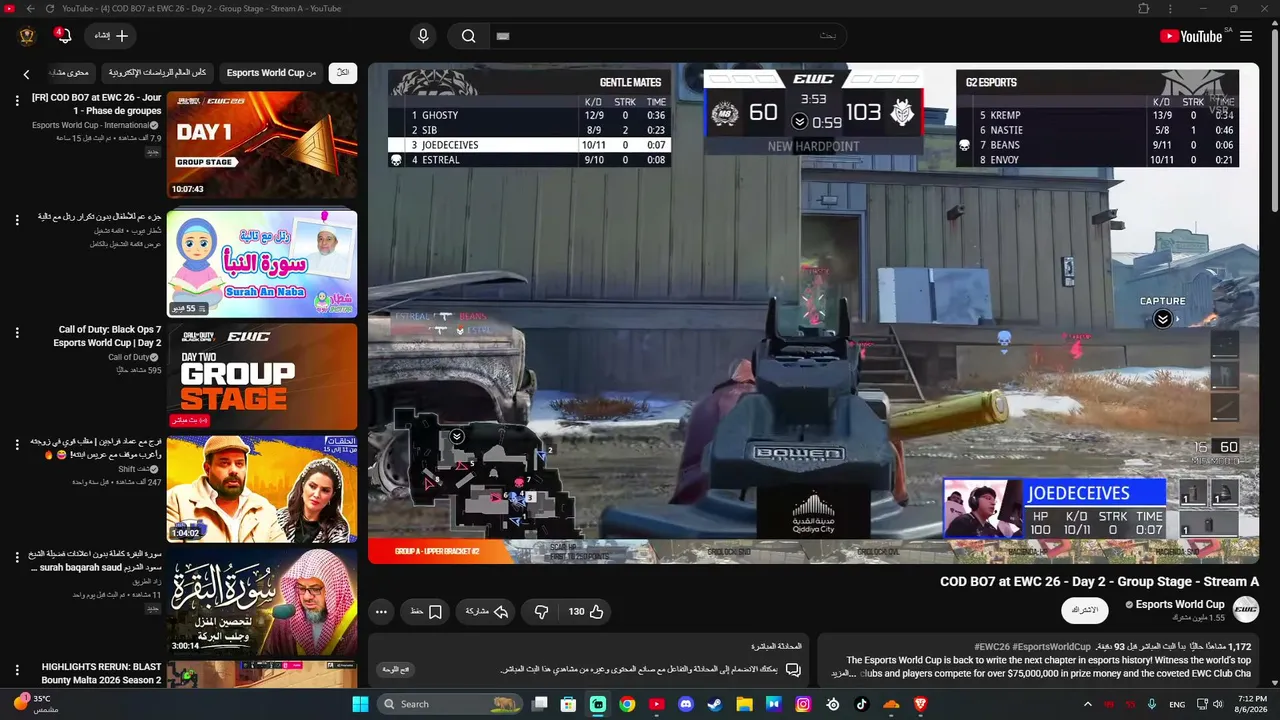Select the esports world cup Arabic chip

[x=158, y=73]
